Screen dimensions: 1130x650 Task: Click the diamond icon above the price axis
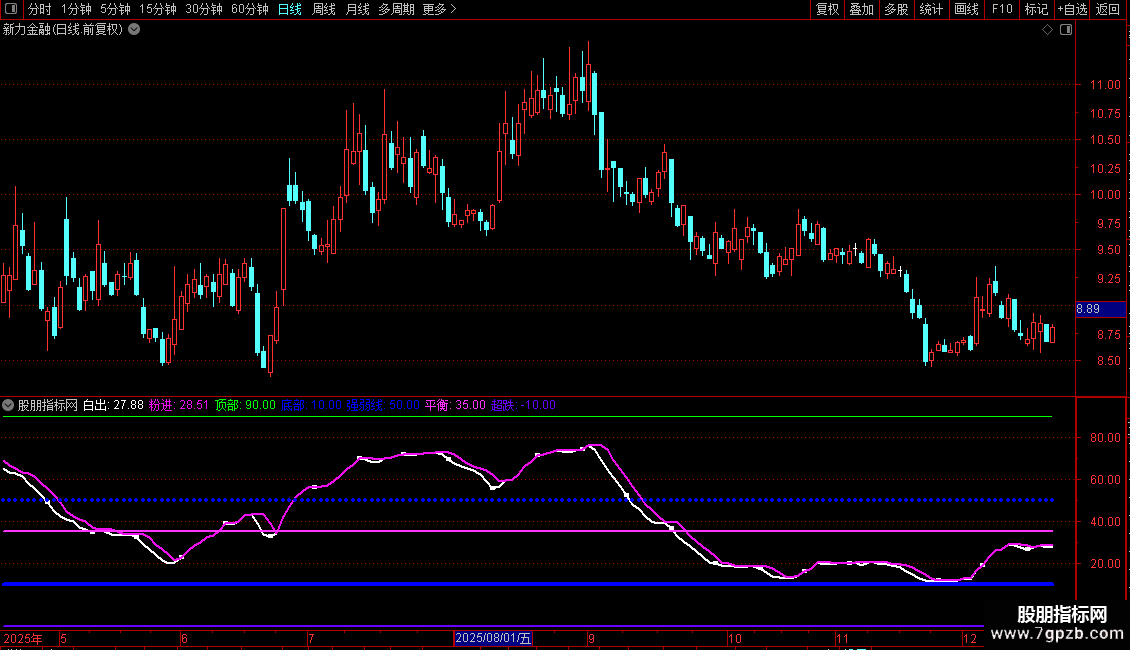tap(1047, 30)
